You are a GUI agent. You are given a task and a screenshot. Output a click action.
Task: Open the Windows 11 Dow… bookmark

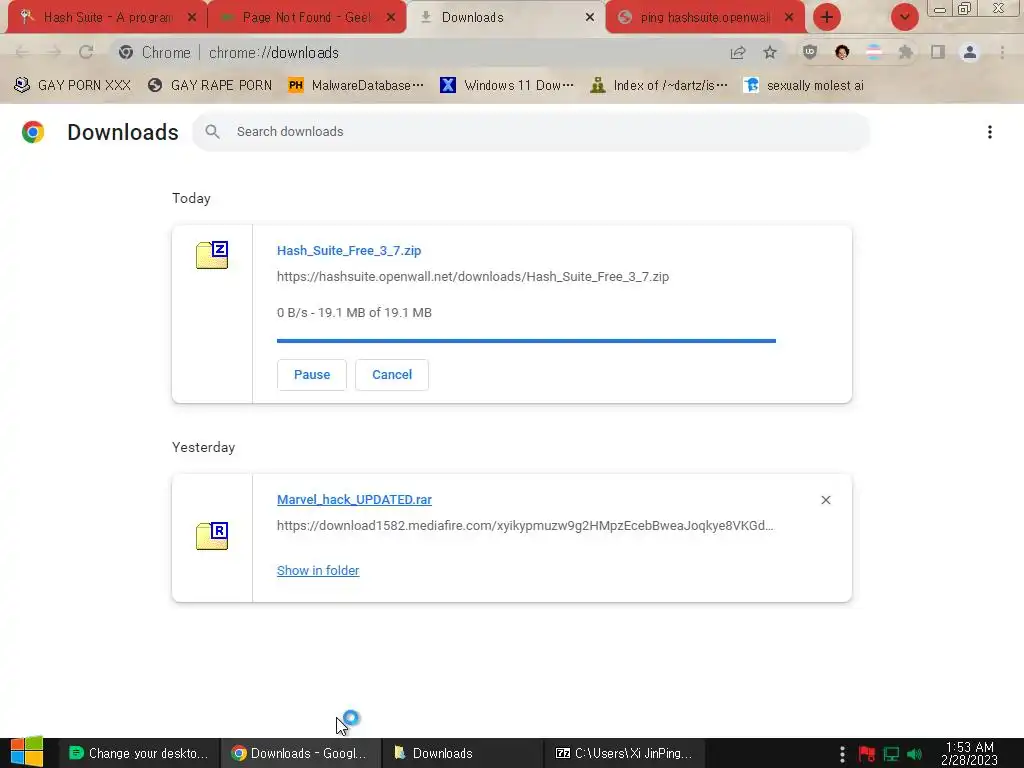click(x=507, y=85)
